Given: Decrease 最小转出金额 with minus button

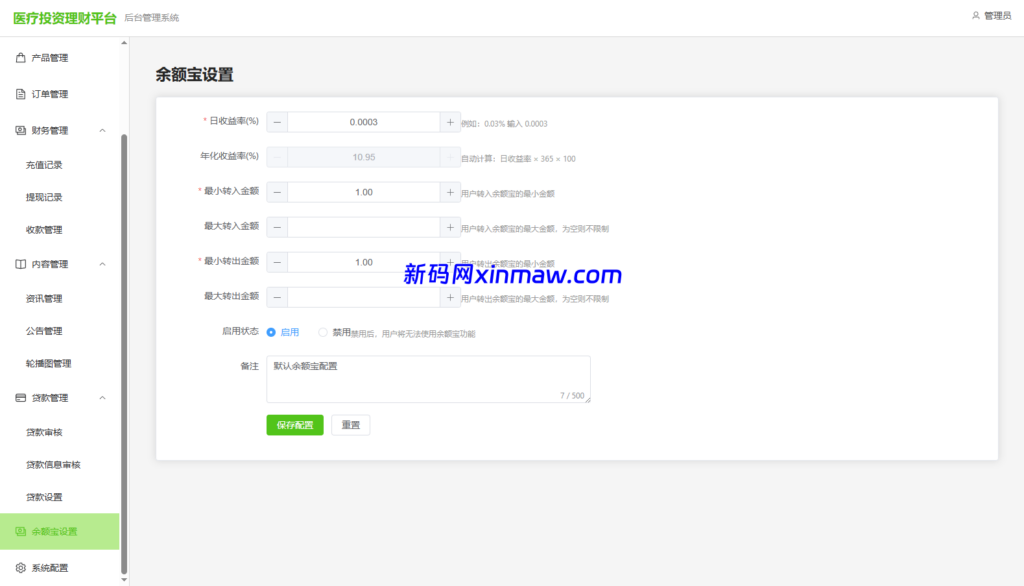Looking at the screenshot, I should [277, 262].
